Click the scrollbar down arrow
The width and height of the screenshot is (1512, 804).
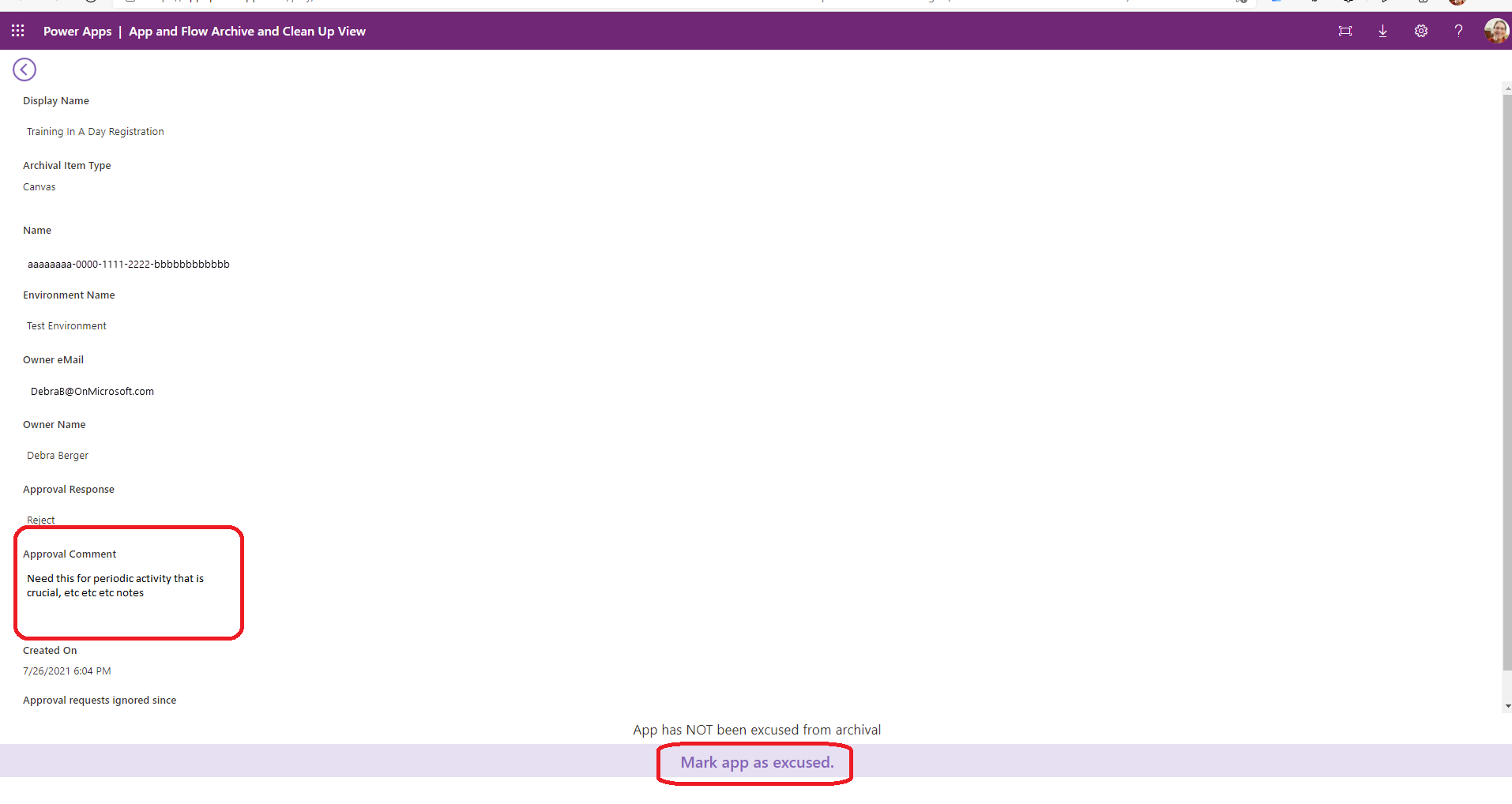[1507, 706]
